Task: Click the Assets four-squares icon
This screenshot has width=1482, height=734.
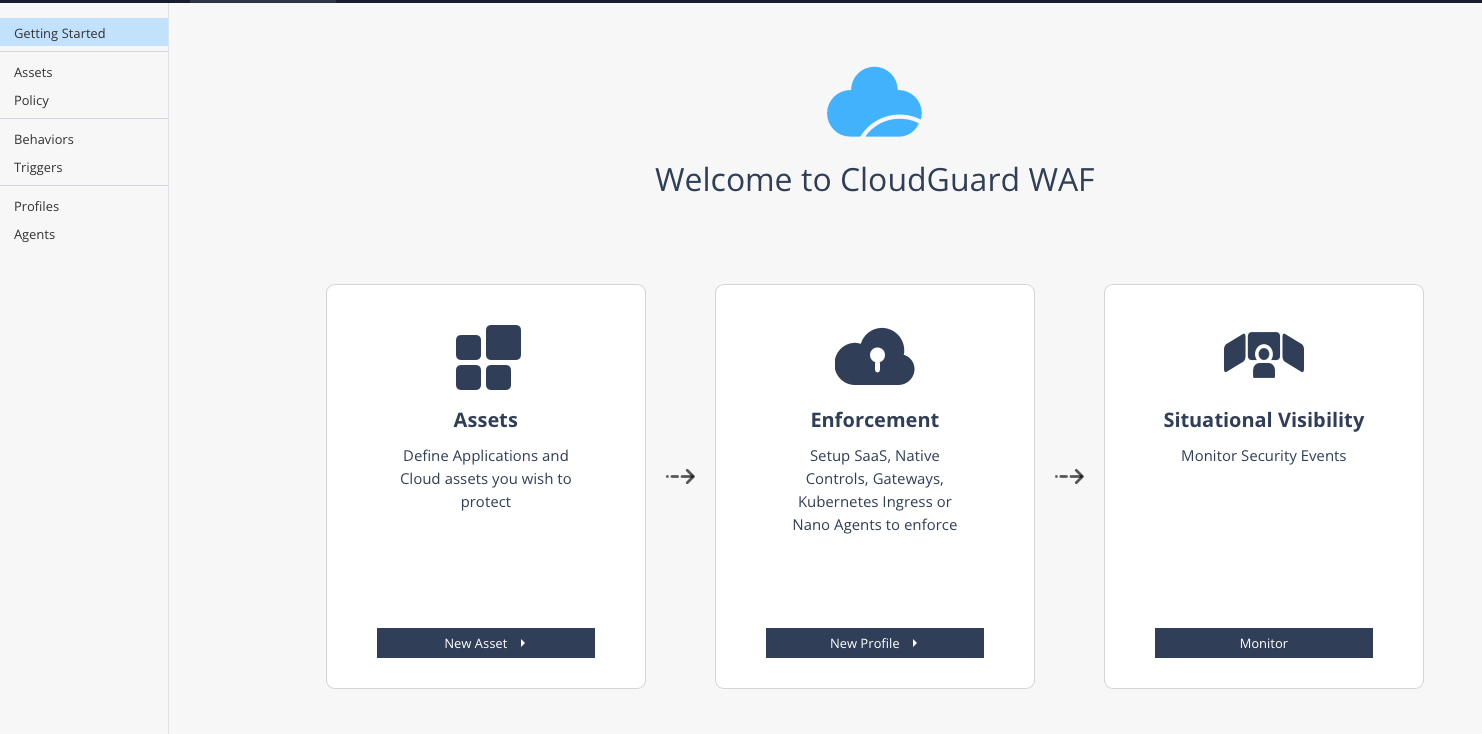Action: (x=488, y=357)
